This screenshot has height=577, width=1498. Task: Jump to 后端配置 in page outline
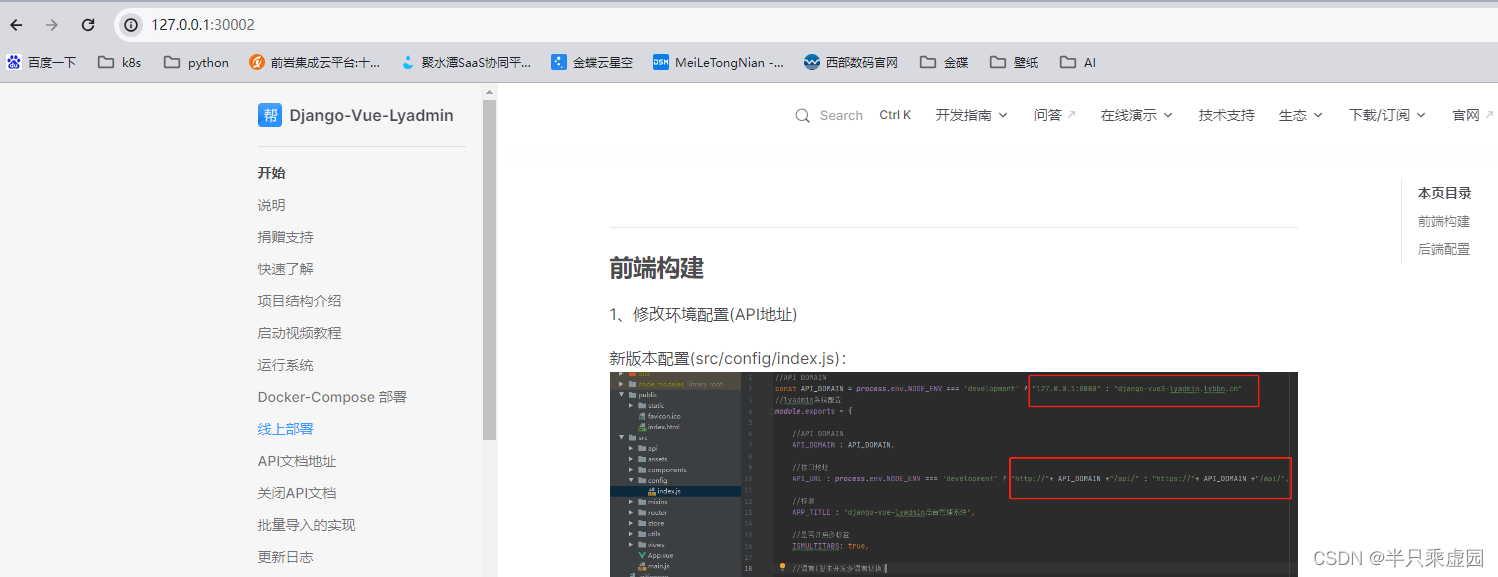1443,248
